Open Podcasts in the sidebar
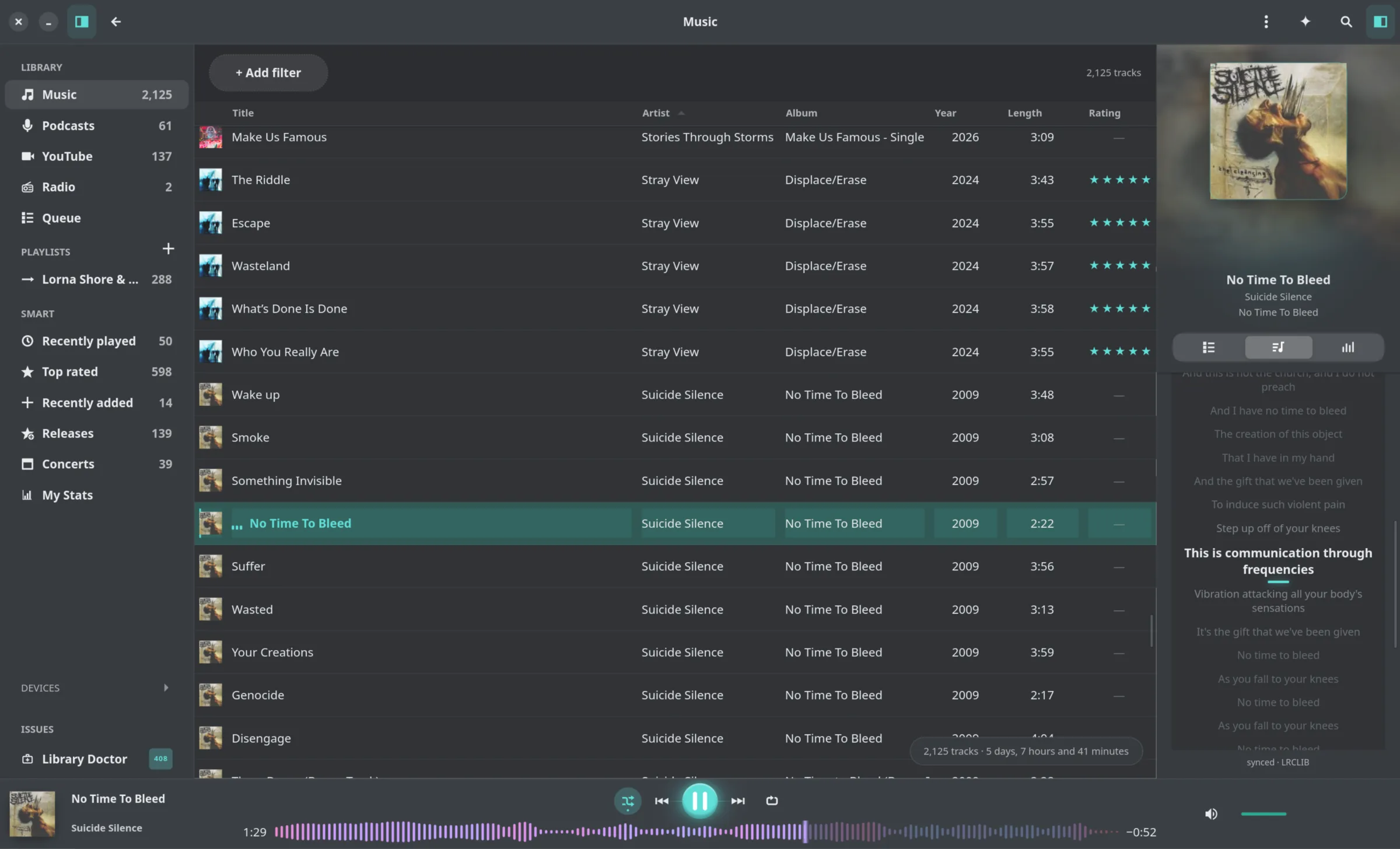 pyautogui.click(x=97, y=125)
